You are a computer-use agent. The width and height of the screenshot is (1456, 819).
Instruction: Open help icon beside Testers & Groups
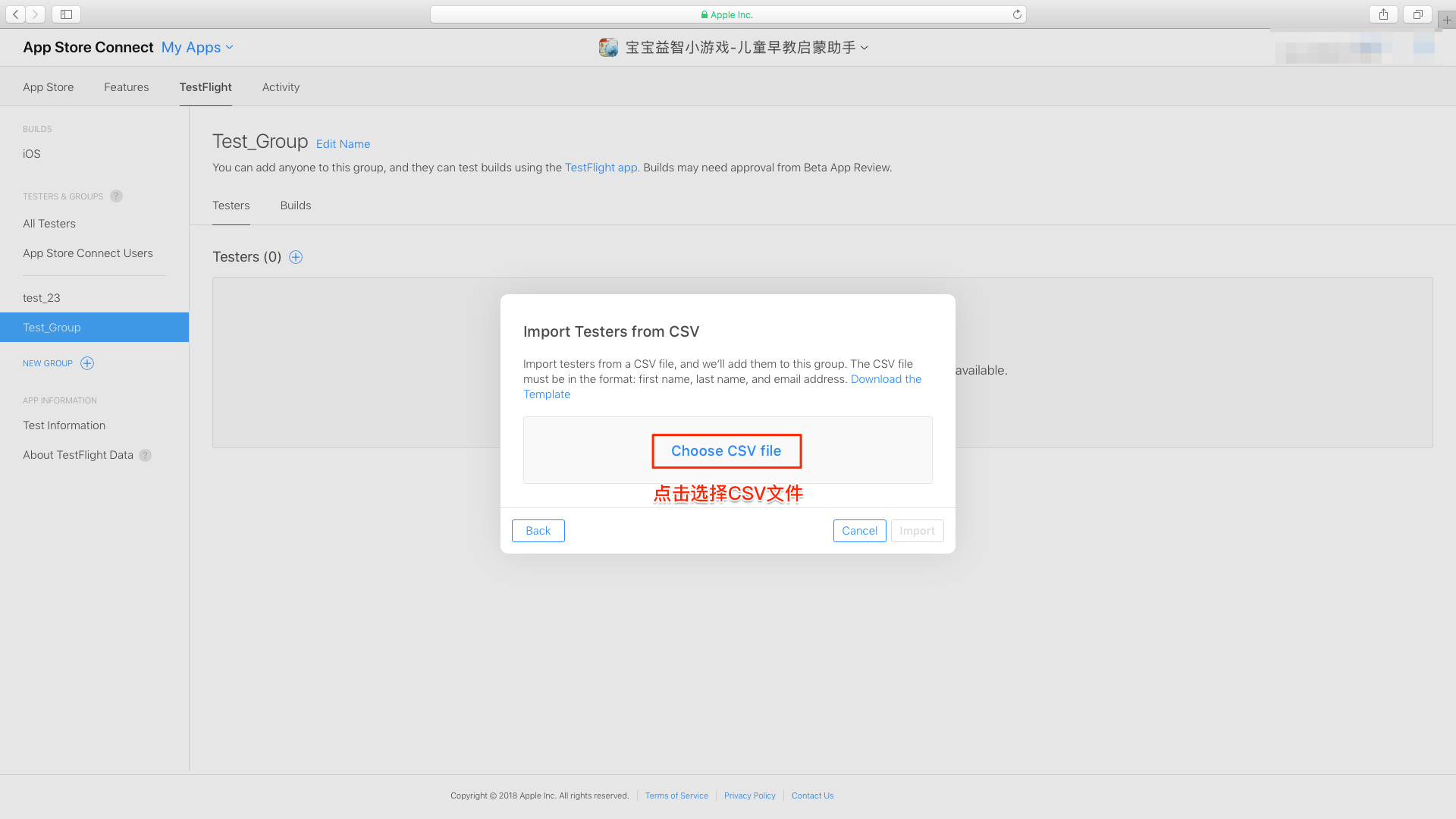(116, 196)
